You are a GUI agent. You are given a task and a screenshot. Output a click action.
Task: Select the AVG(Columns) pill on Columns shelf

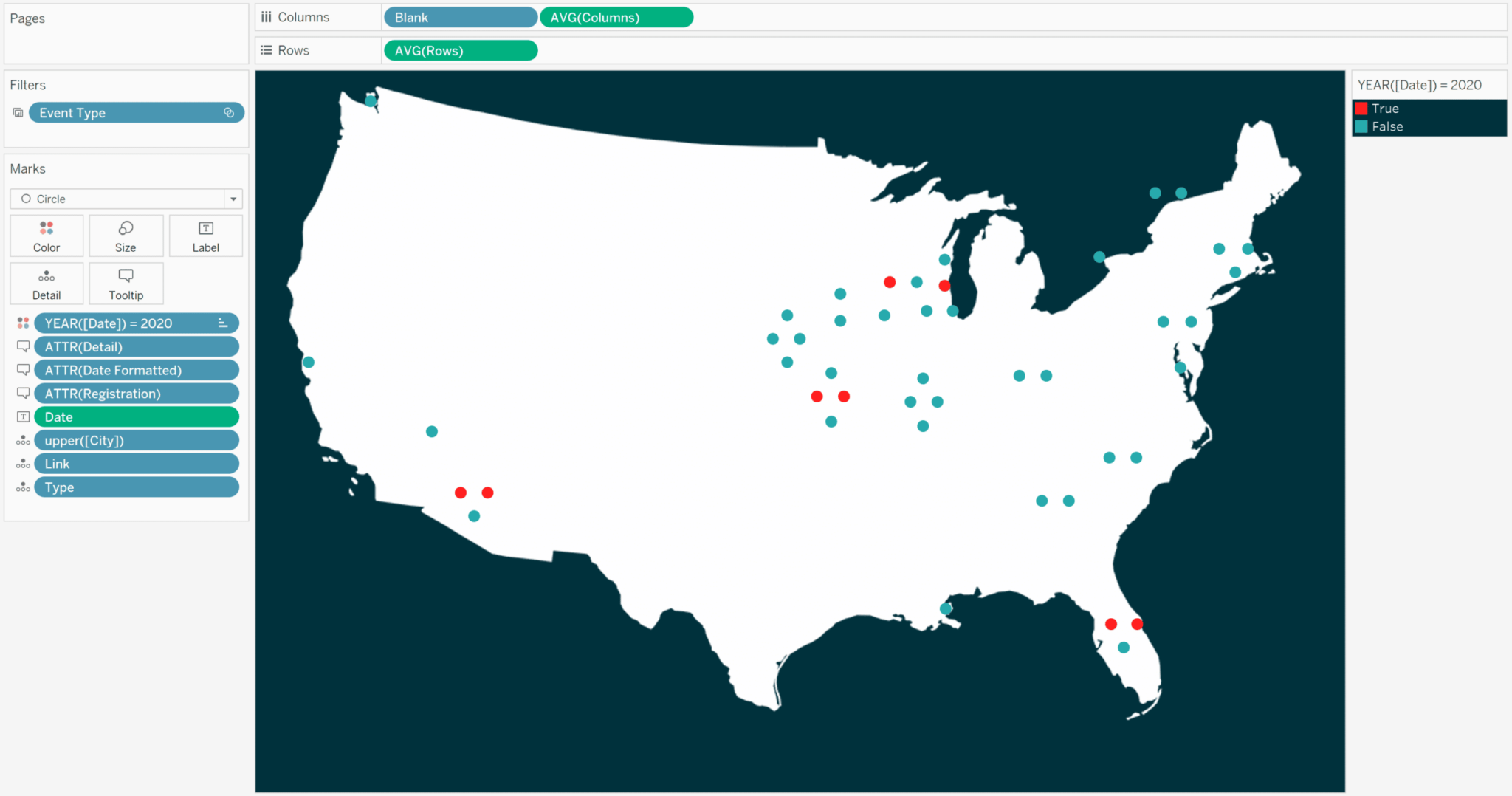[x=616, y=16]
